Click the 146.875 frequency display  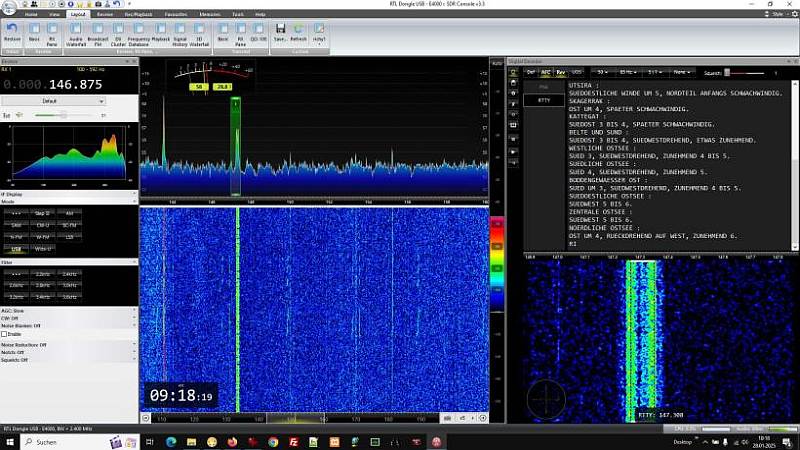pos(76,85)
